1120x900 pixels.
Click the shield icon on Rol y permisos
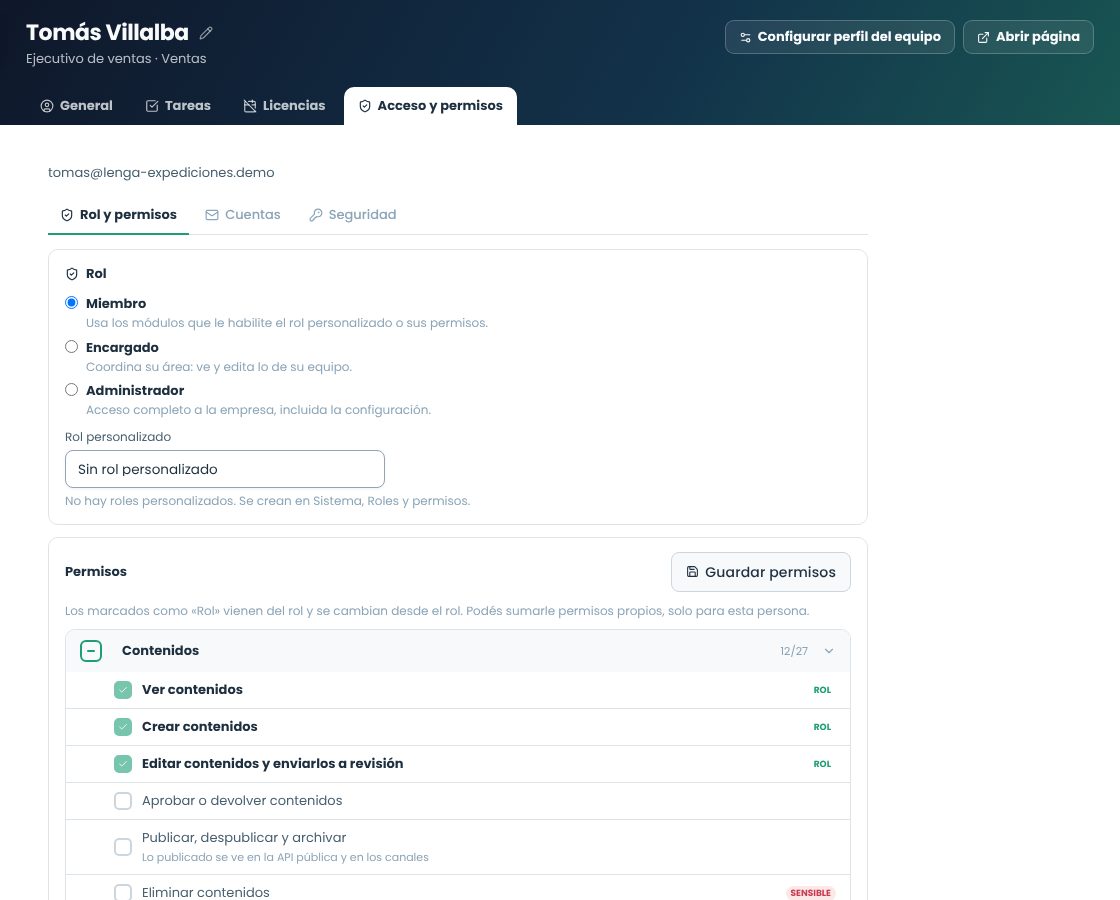pos(67,215)
